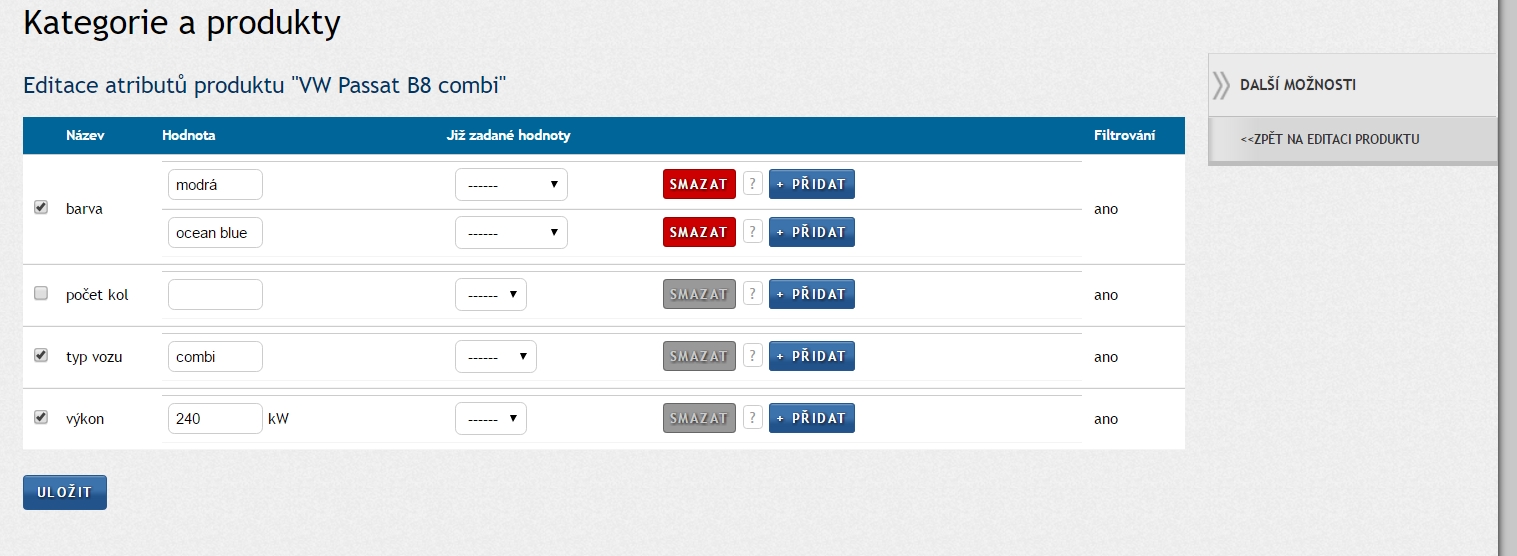Click the chevron icon beside Další možnosti
Image resolution: width=1517 pixels, height=556 pixels.
1221,85
